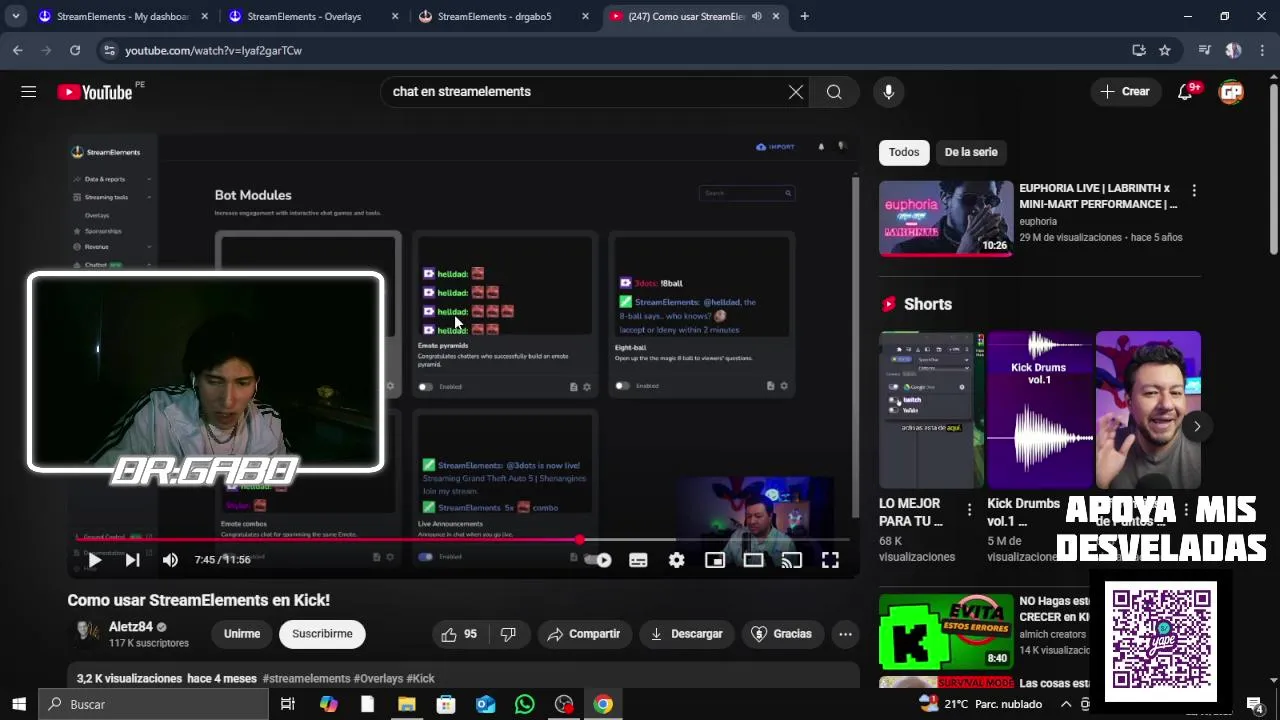Open a new browser tab

pyautogui.click(x=804, y=16)
